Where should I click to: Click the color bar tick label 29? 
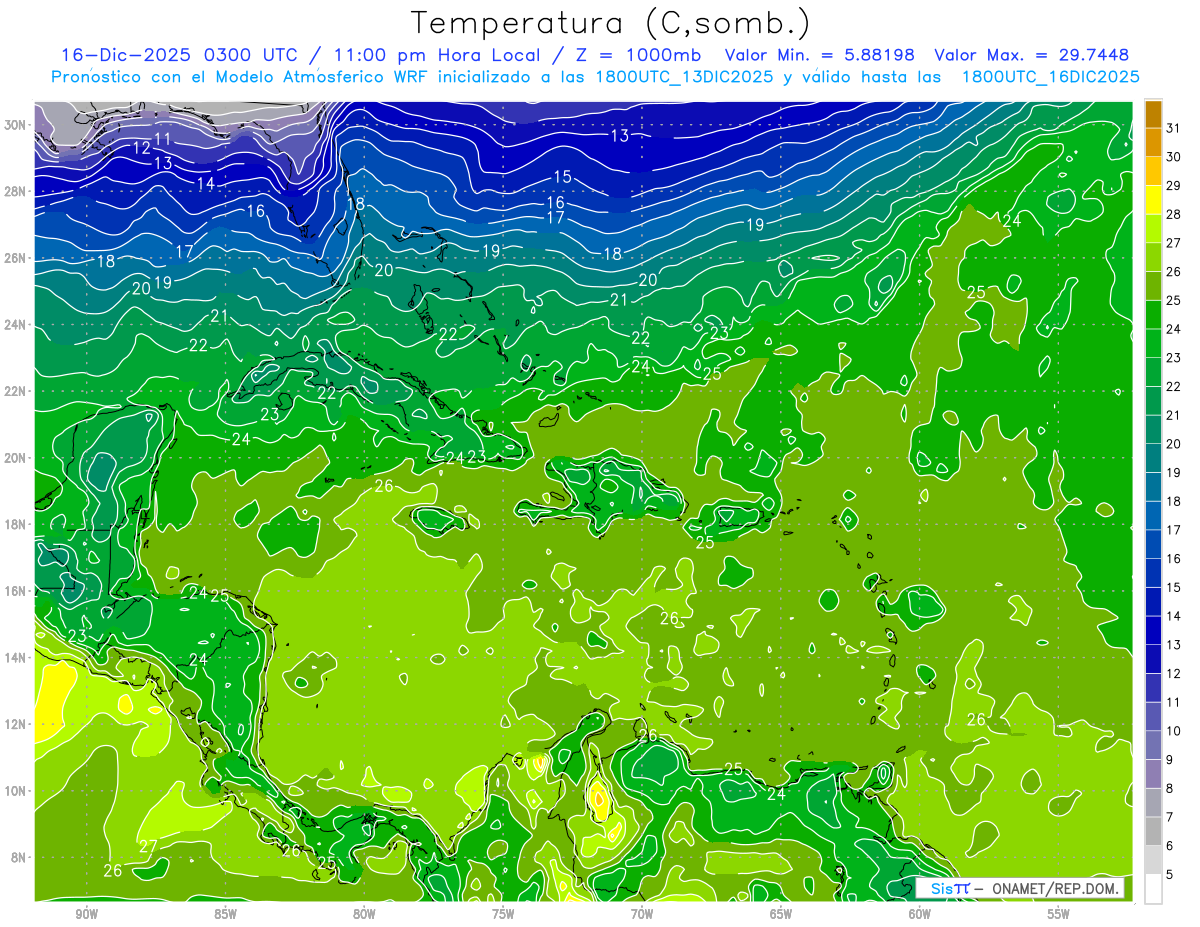[1174, 186]
